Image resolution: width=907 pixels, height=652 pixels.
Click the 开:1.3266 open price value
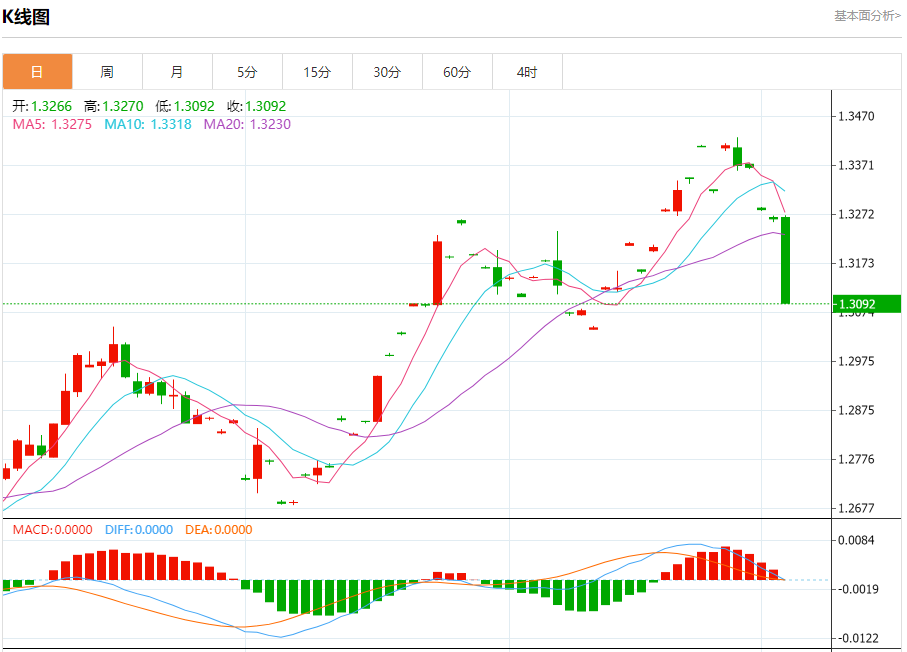tap(42, 106)
